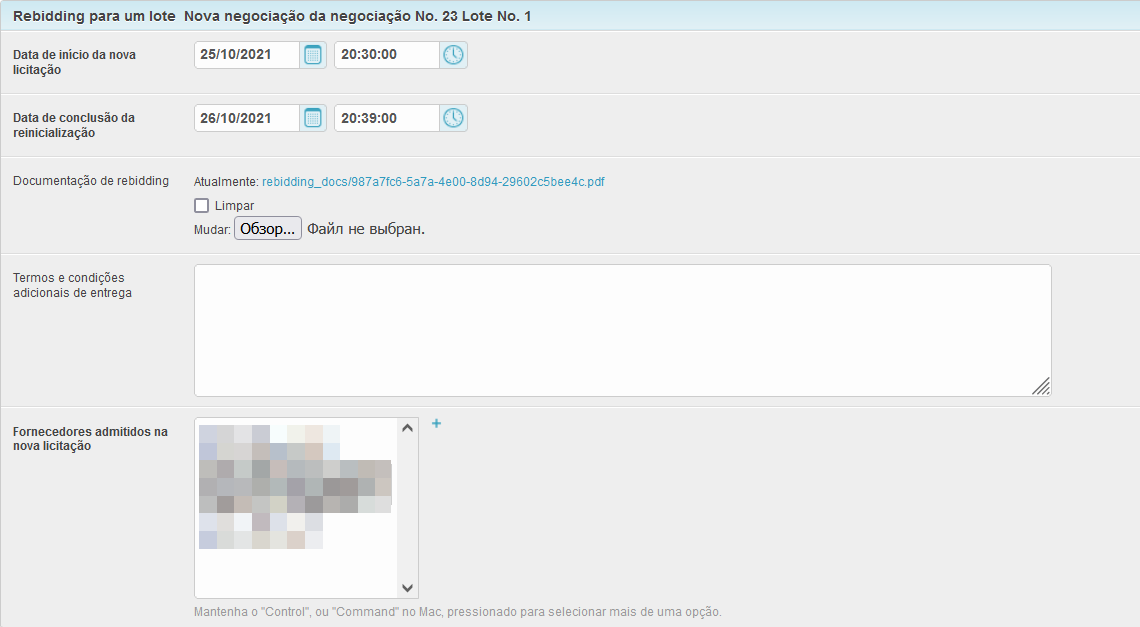This screenshot has height=627, width=1140.
Task: Click the 'Limpar' label text
Action: pos(234,206)
